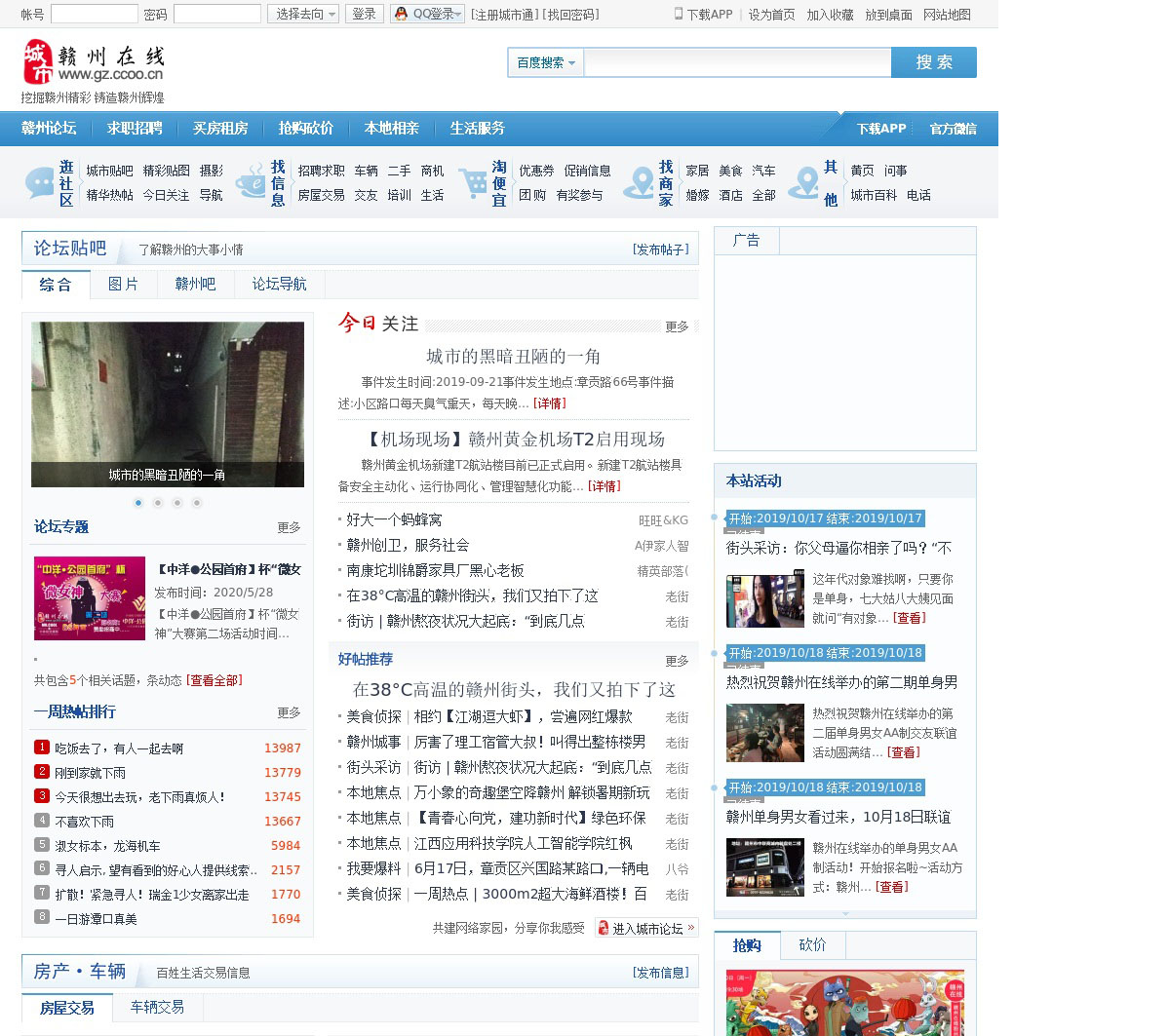This screenshot has height=1036, width=1170.
Task: Click the 淘便宜 shopping cart icon
Action: [474, 182]
